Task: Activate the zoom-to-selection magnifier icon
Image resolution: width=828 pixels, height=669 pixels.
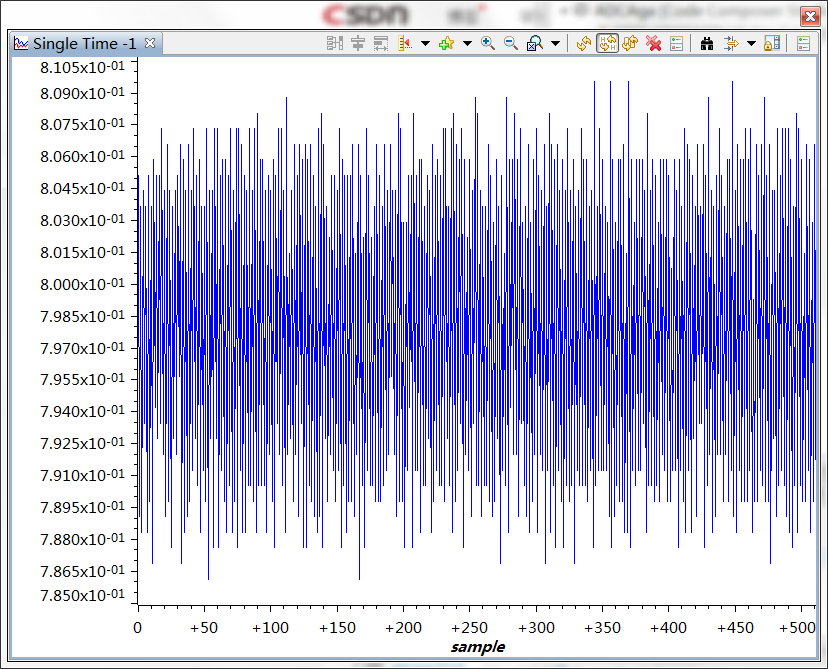Action: [534, 43]
